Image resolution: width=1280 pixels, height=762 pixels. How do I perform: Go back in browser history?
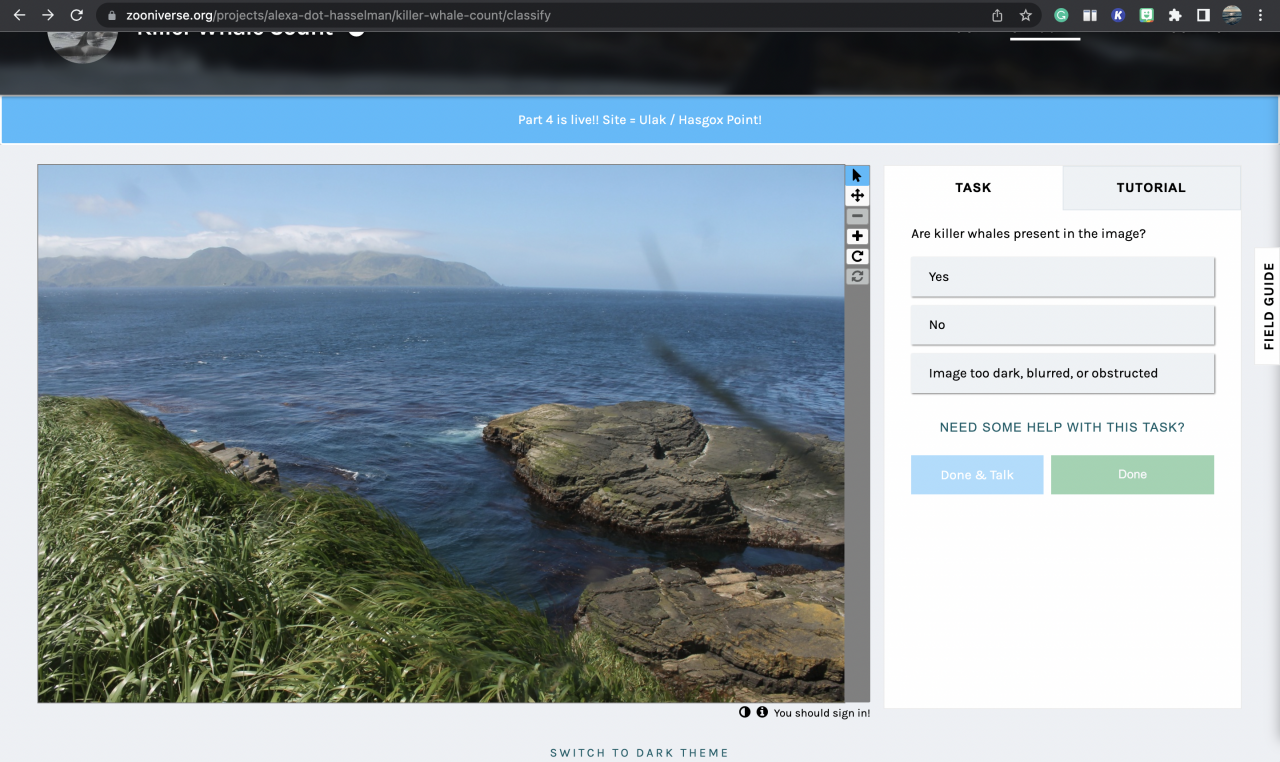pos(19,15)
